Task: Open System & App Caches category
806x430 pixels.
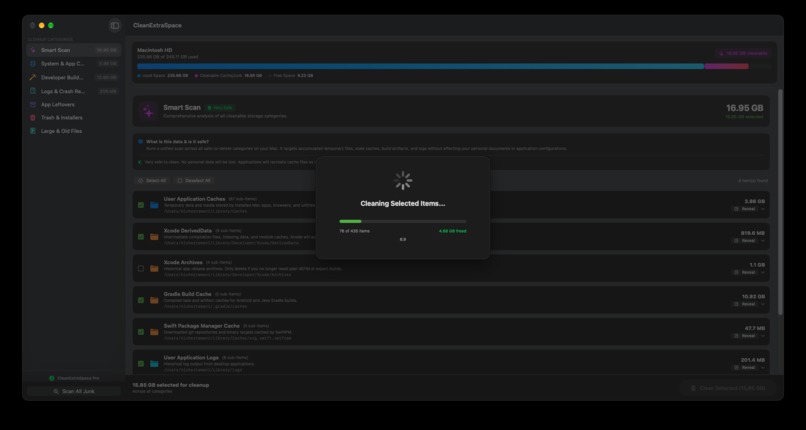Action: (74, 64)
